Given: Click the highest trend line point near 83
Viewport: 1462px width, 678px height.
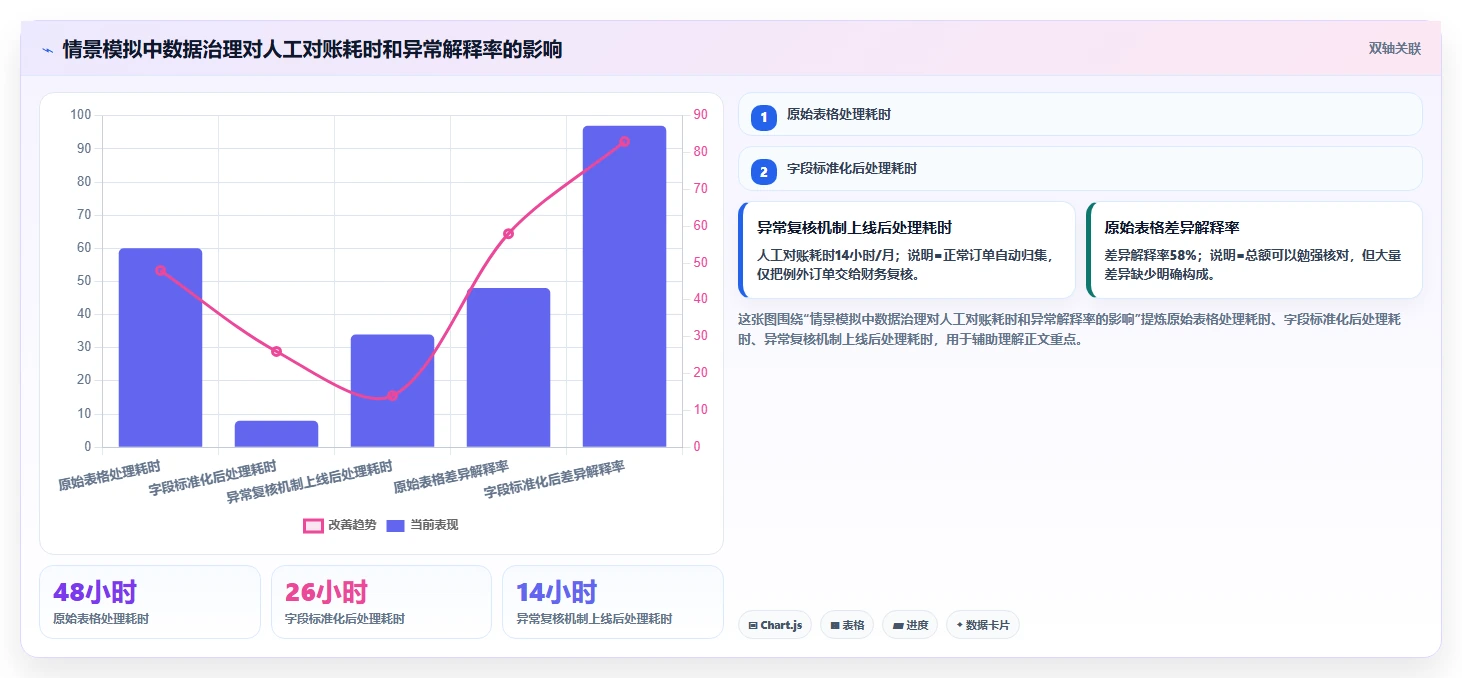Looking at the screenshot, I should click(624, 141).
